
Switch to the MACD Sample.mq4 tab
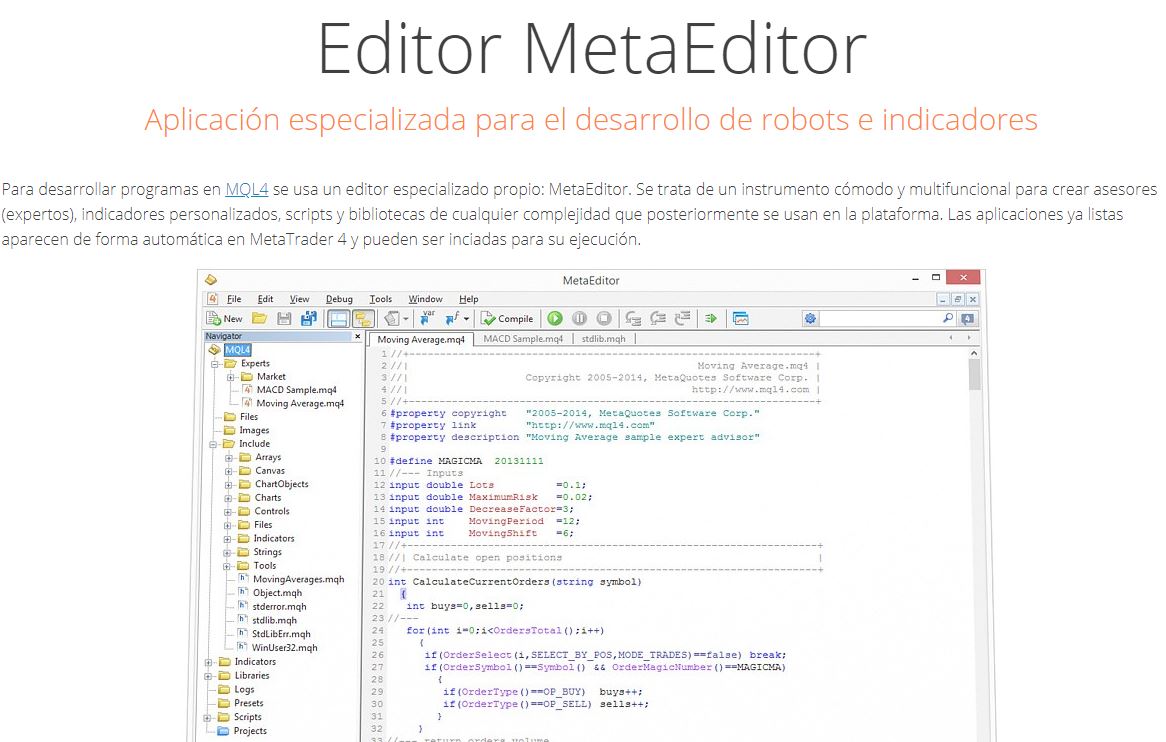523,338
